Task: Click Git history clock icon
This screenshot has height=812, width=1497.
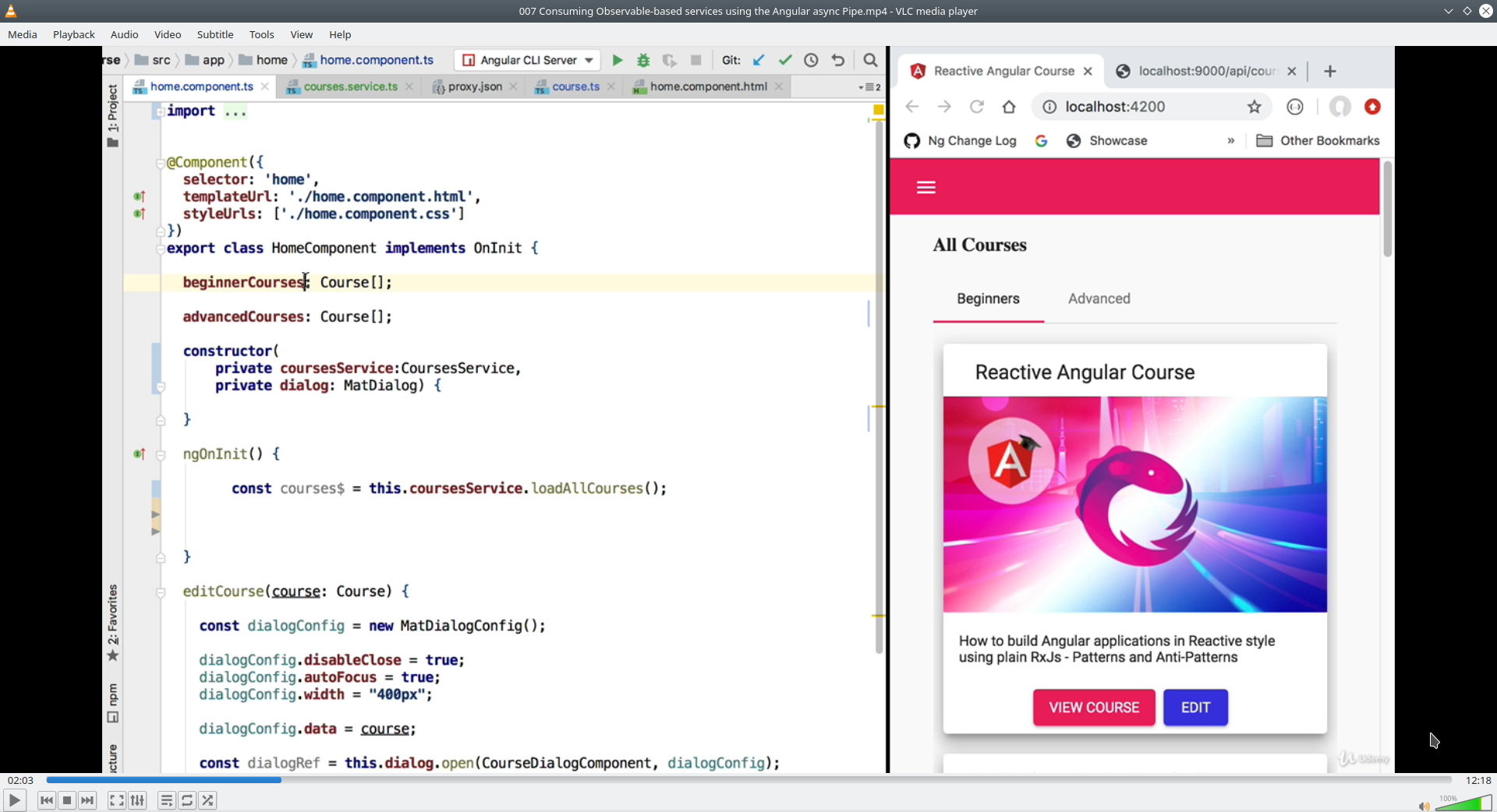Action: click(812, 60)
